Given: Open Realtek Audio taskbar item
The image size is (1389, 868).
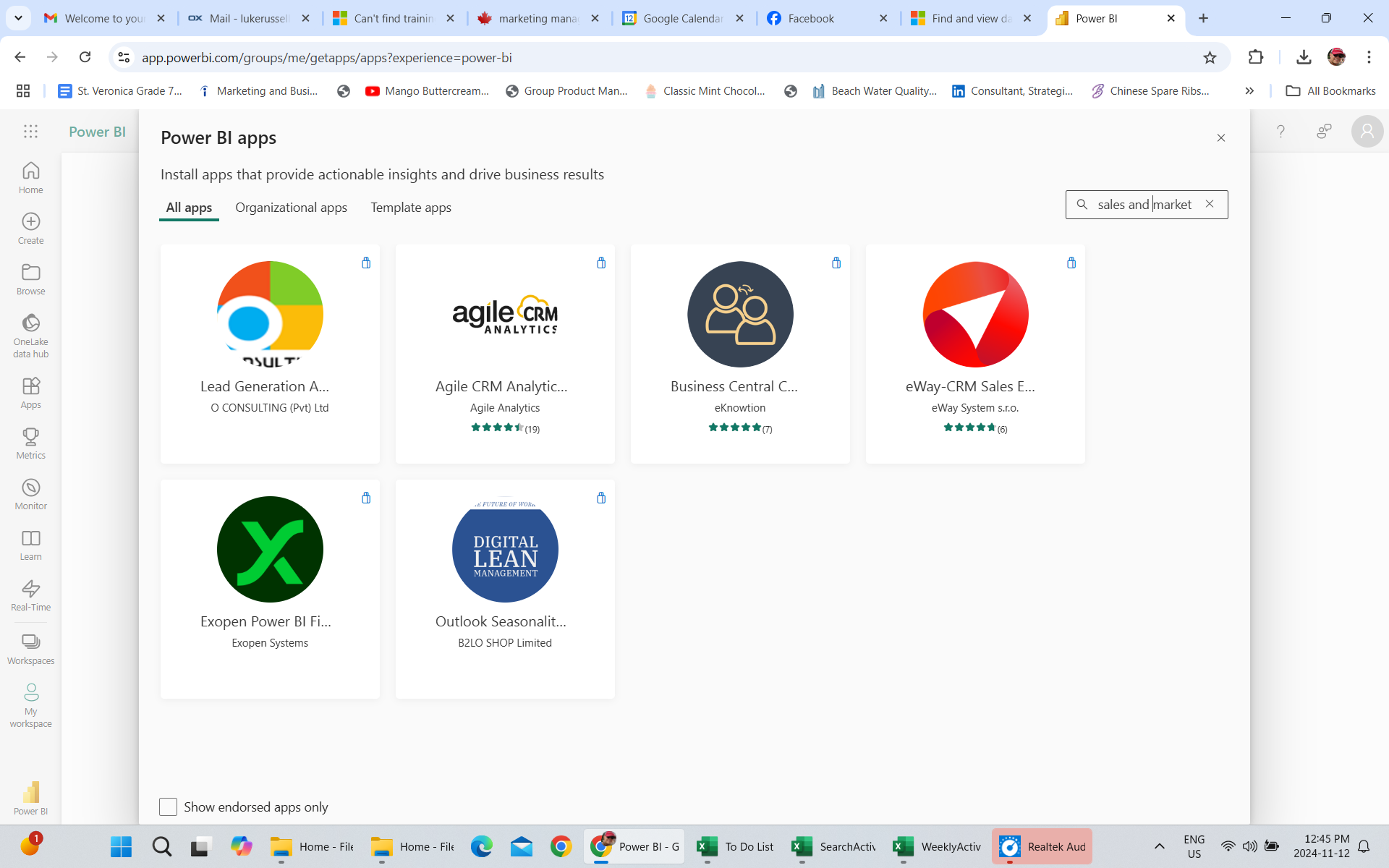Looking at the screenshot, I should (1042, 846).
